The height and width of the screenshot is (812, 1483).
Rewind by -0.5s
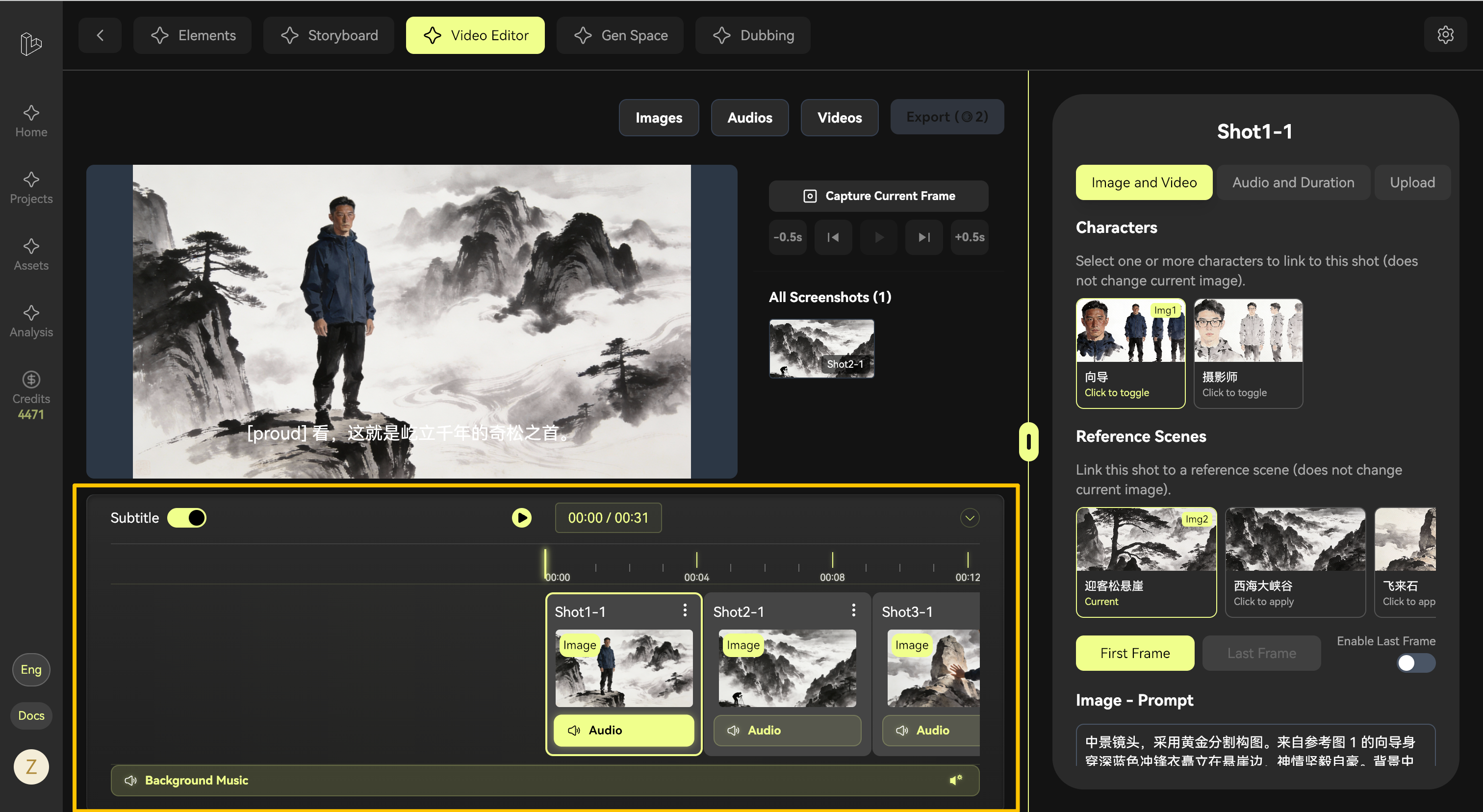788,237
